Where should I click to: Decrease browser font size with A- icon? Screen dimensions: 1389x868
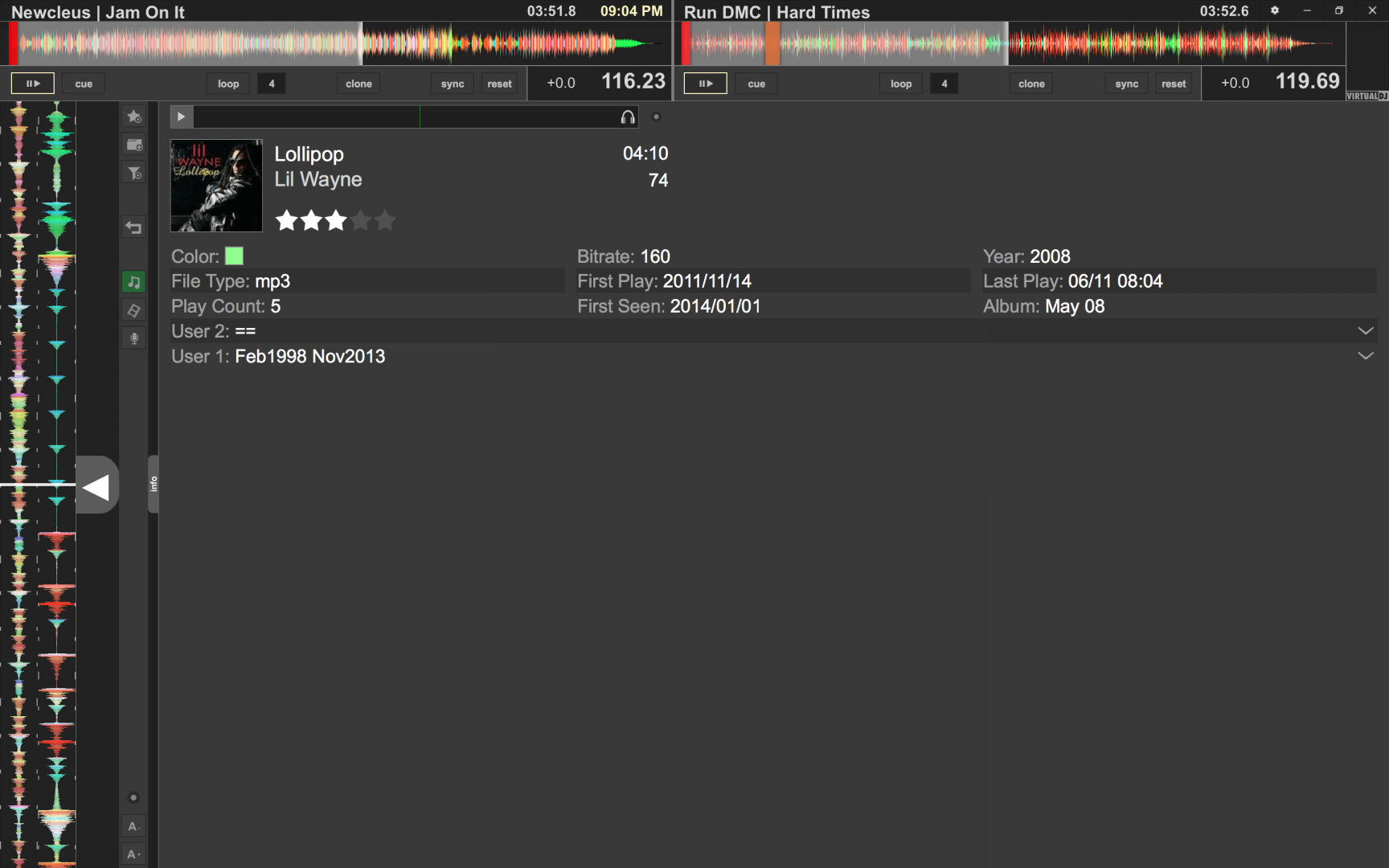click(133, 826)
